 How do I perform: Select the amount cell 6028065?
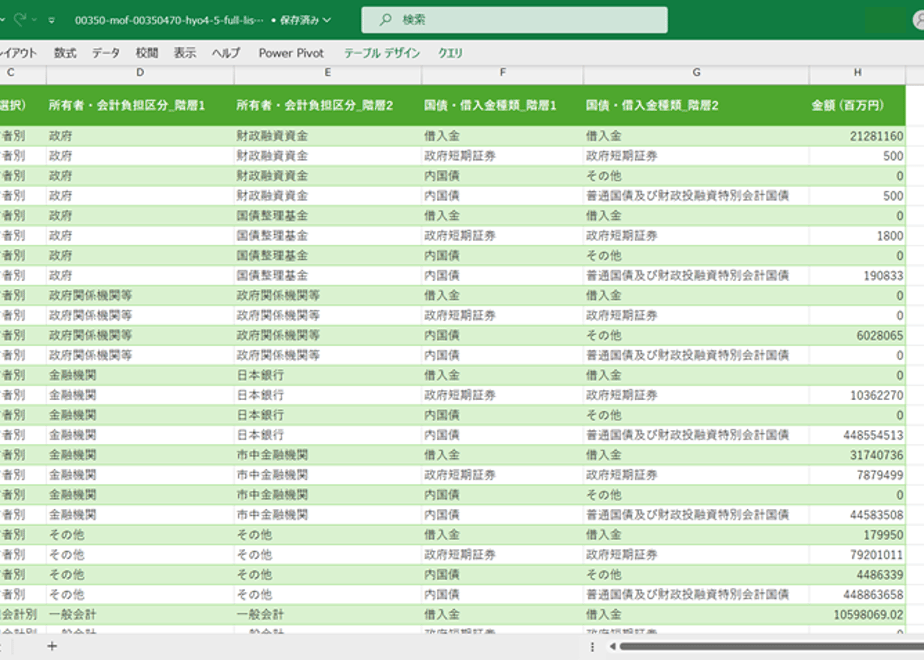tap(857, 335)
